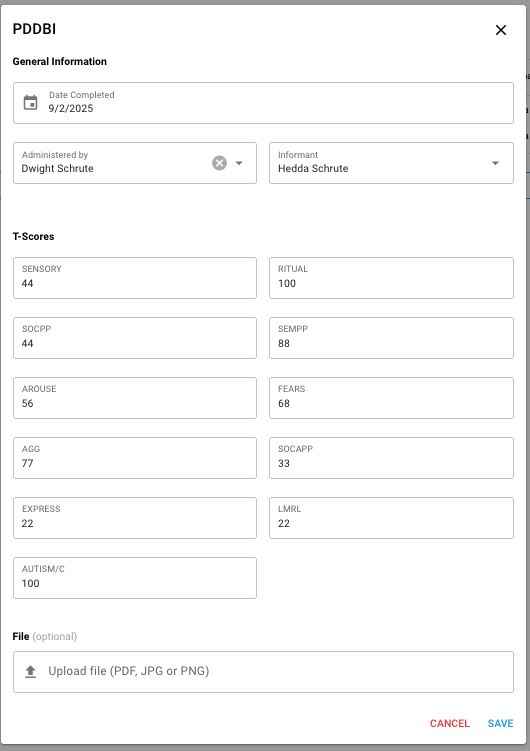Select the EXPRESS score field
This screenshot has height=751, width=530.
pos(135,518)
